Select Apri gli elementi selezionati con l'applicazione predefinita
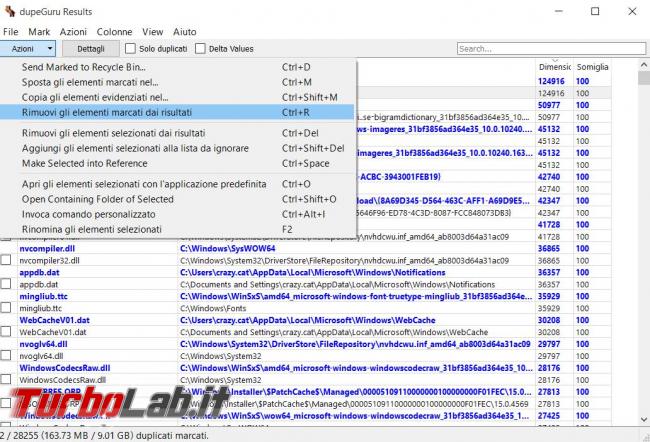The height and width of the screenshot is (442, 650). [177, 184]
